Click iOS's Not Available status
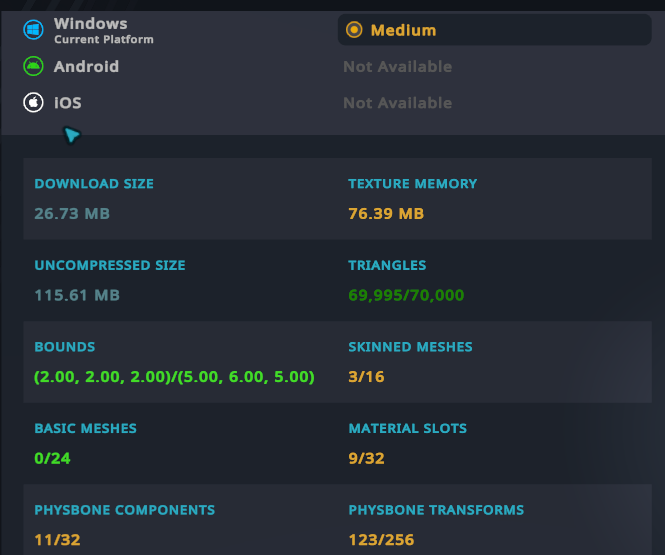The image size is (665, 555). point(397,103)
